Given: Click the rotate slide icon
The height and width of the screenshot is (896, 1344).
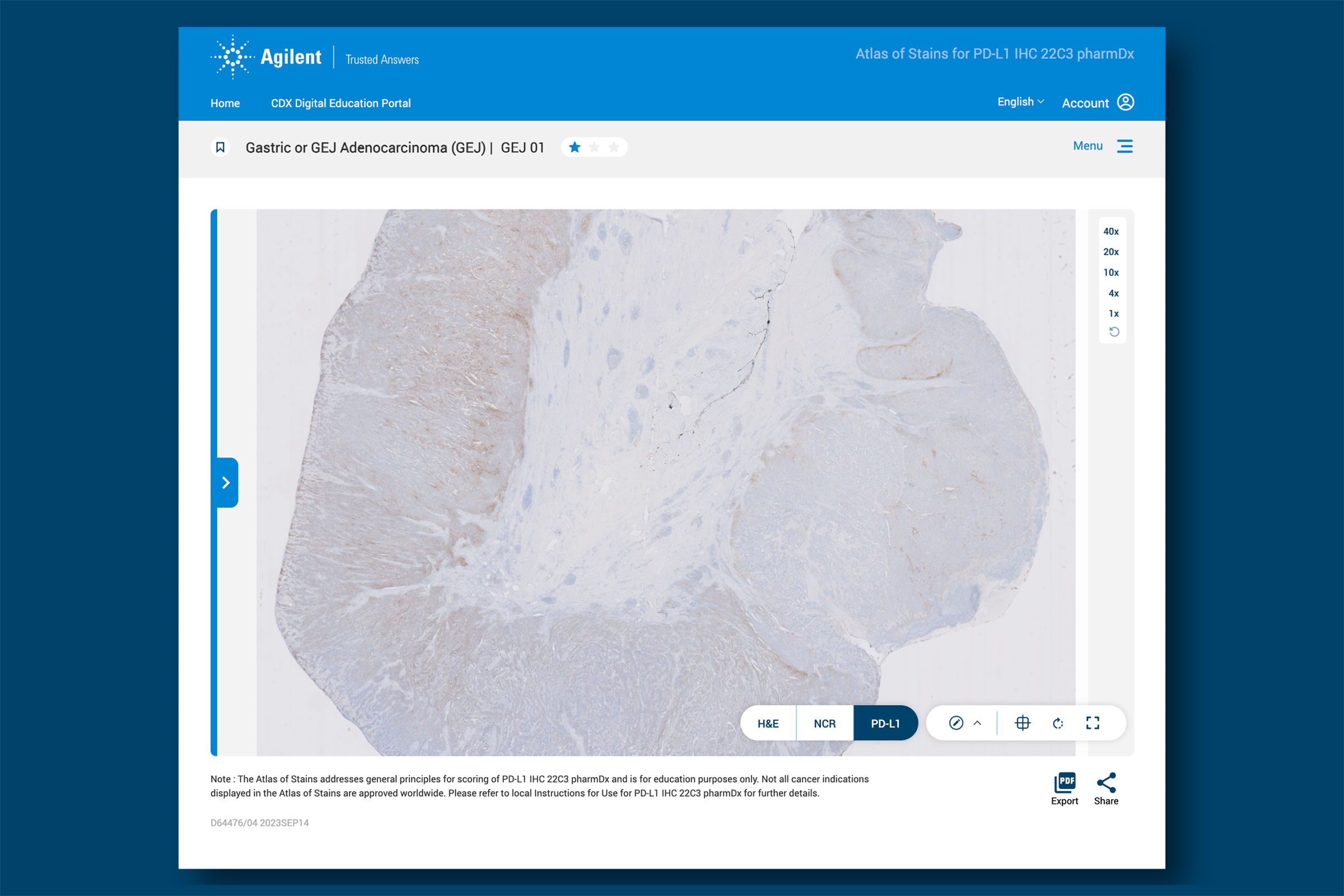Looking at the screenshot, I should click(x=1058, y=723).
